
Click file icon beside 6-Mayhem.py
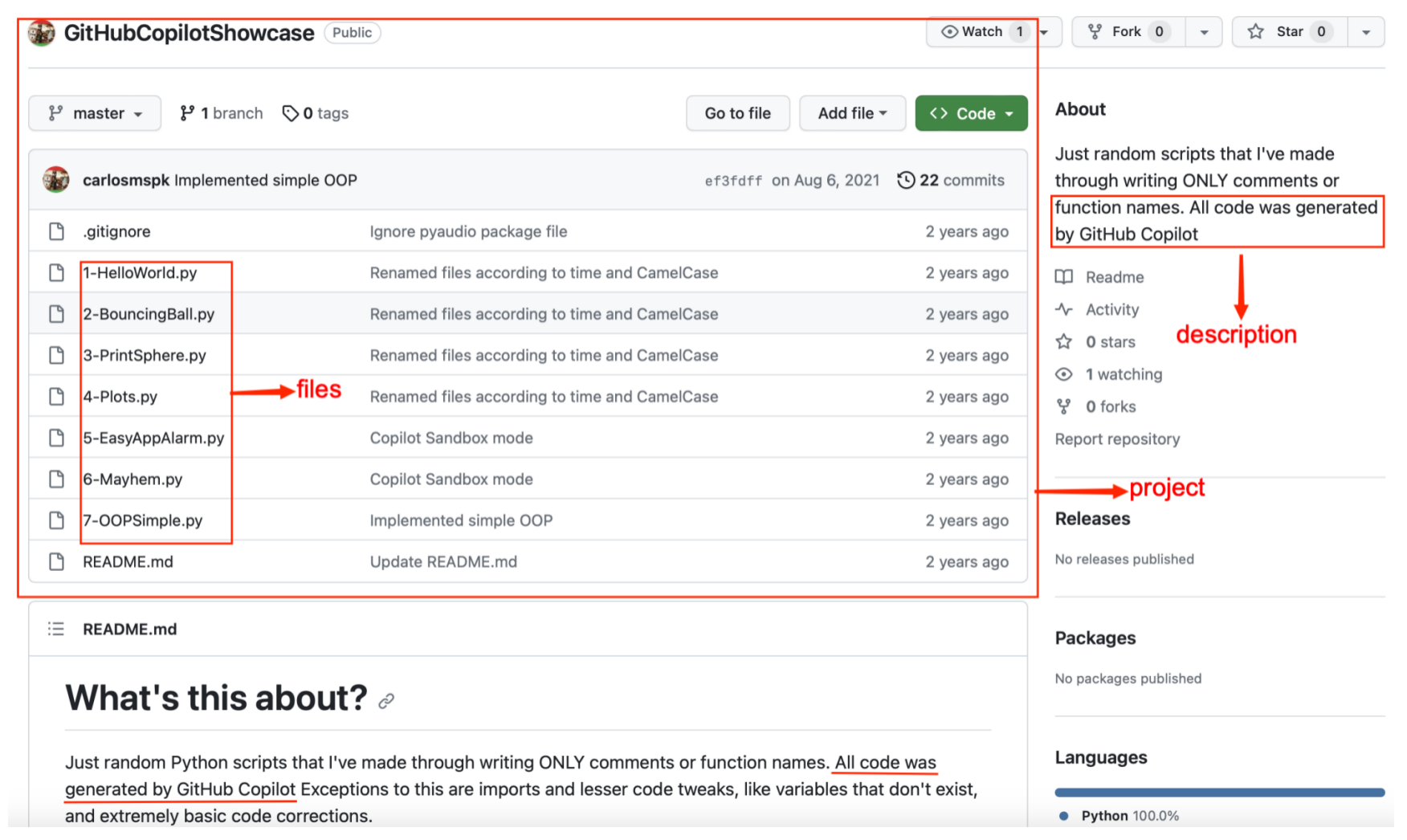point(56,479)
